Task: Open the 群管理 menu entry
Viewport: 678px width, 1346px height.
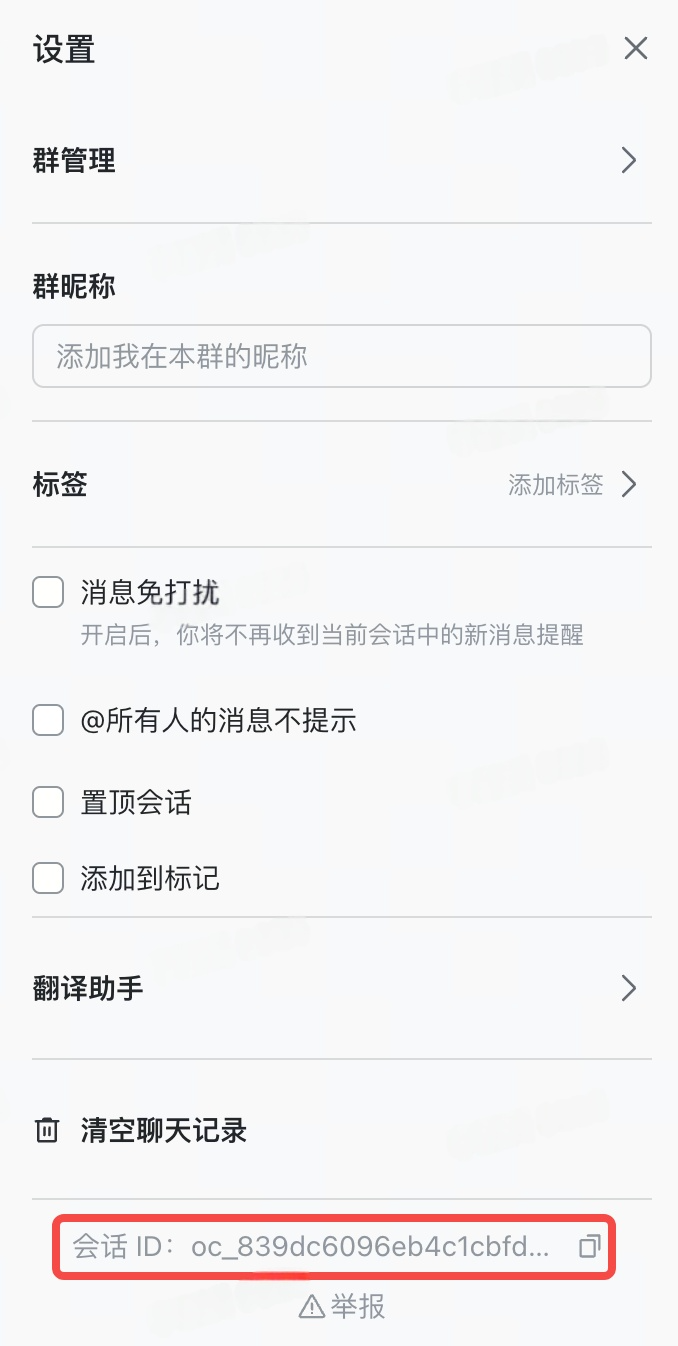Action: (75, 160)
